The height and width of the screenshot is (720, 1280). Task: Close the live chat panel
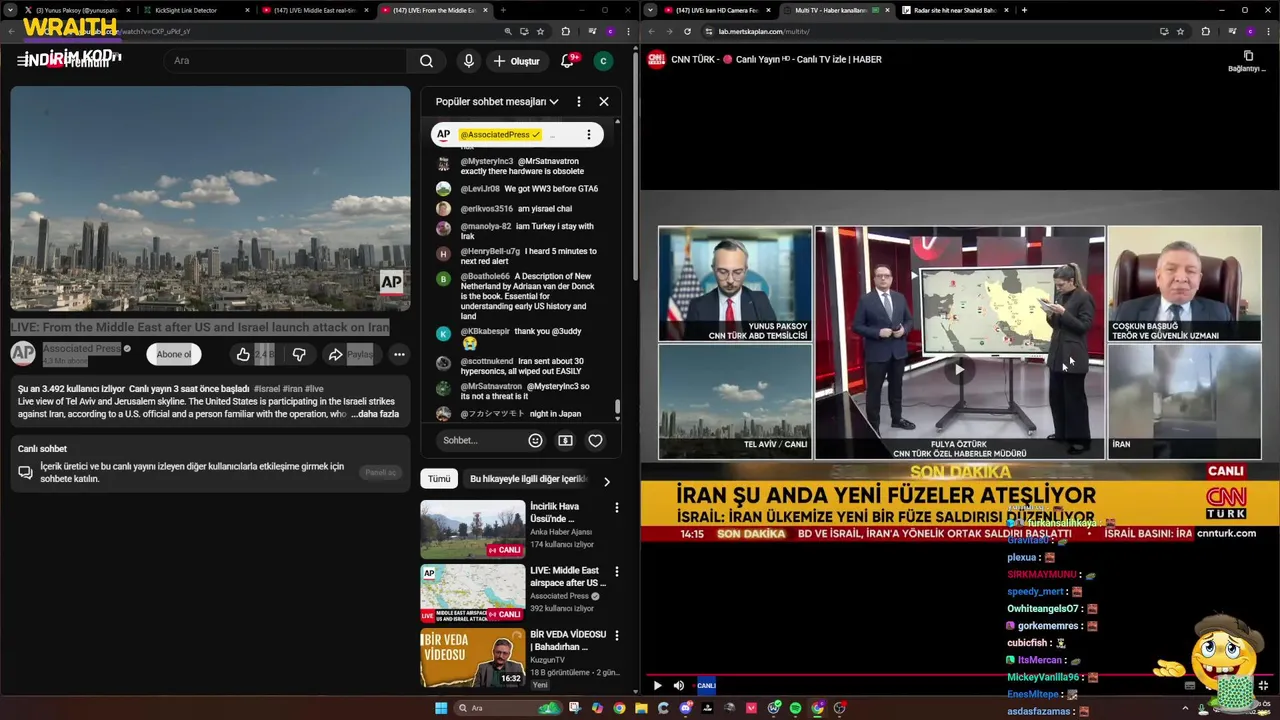click(604, 101)
